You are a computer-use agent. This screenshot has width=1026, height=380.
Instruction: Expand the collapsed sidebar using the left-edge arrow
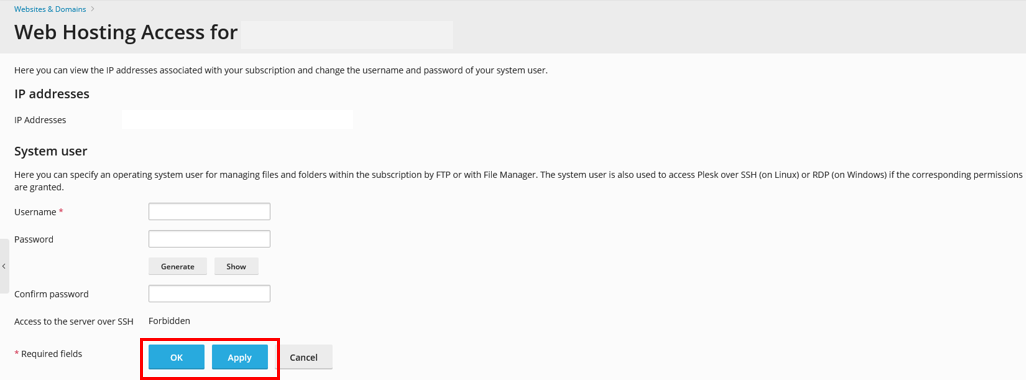click(x=4, y=266)
